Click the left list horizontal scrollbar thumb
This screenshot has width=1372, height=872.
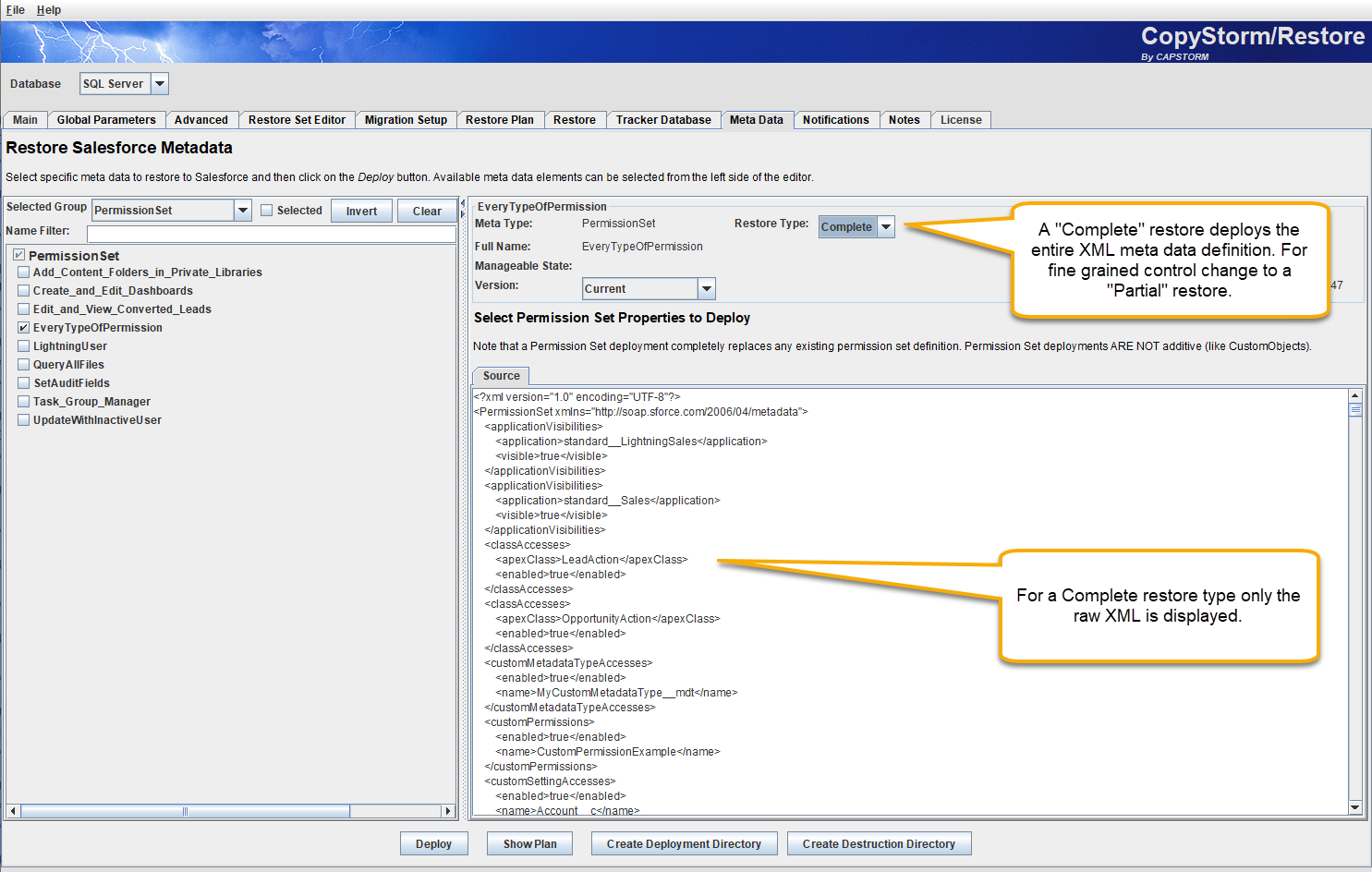tap(185, 811)
